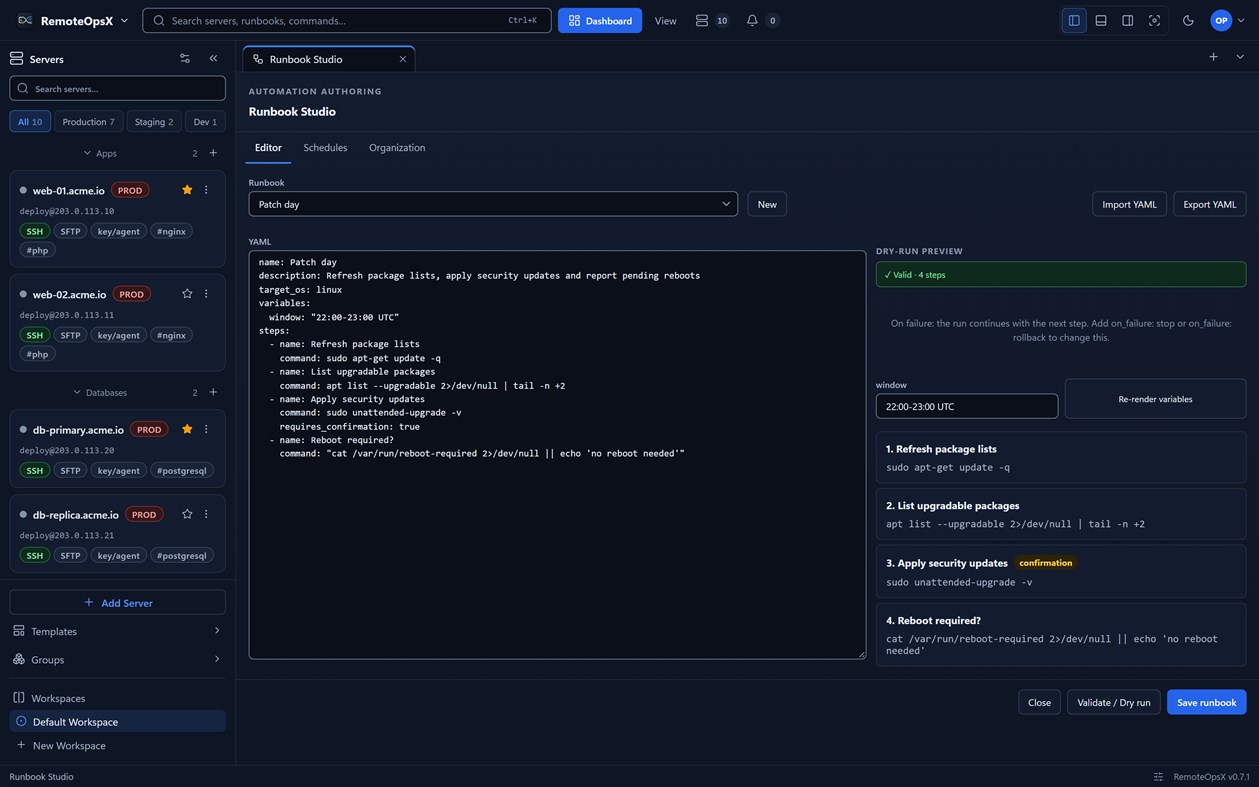Open more options for db-replica.acme.io

pyautogui.click(x=206, y=514)
